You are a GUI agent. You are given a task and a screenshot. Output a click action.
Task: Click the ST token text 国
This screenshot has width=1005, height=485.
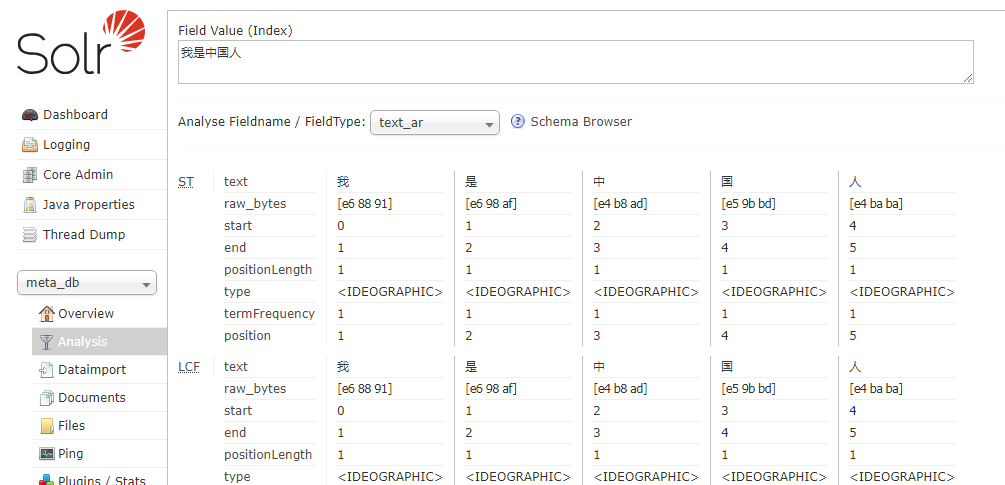point(727,181)
